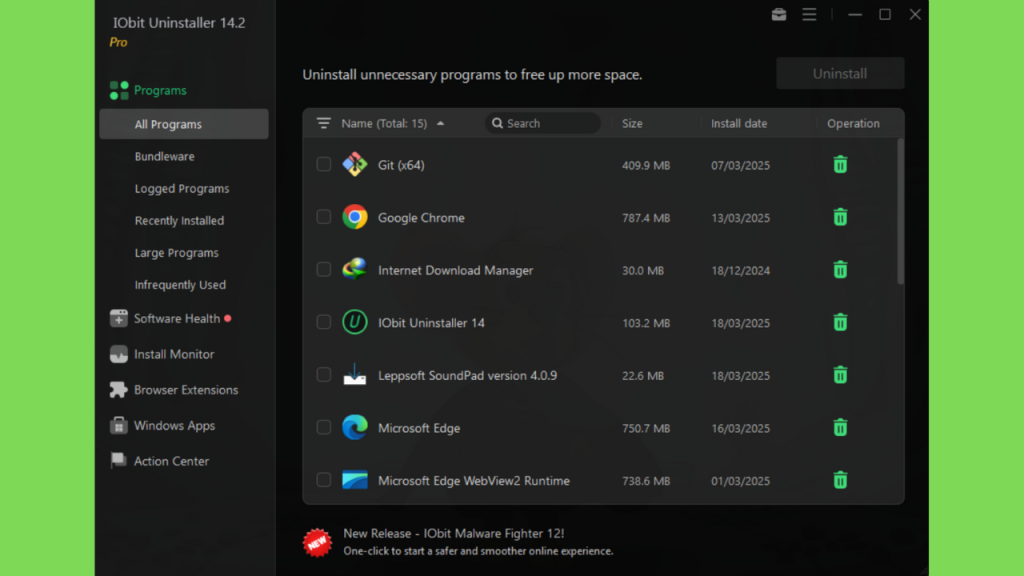1024x576 pixels.
Task: Go to Windows Apps label
Action: [174, 426]
